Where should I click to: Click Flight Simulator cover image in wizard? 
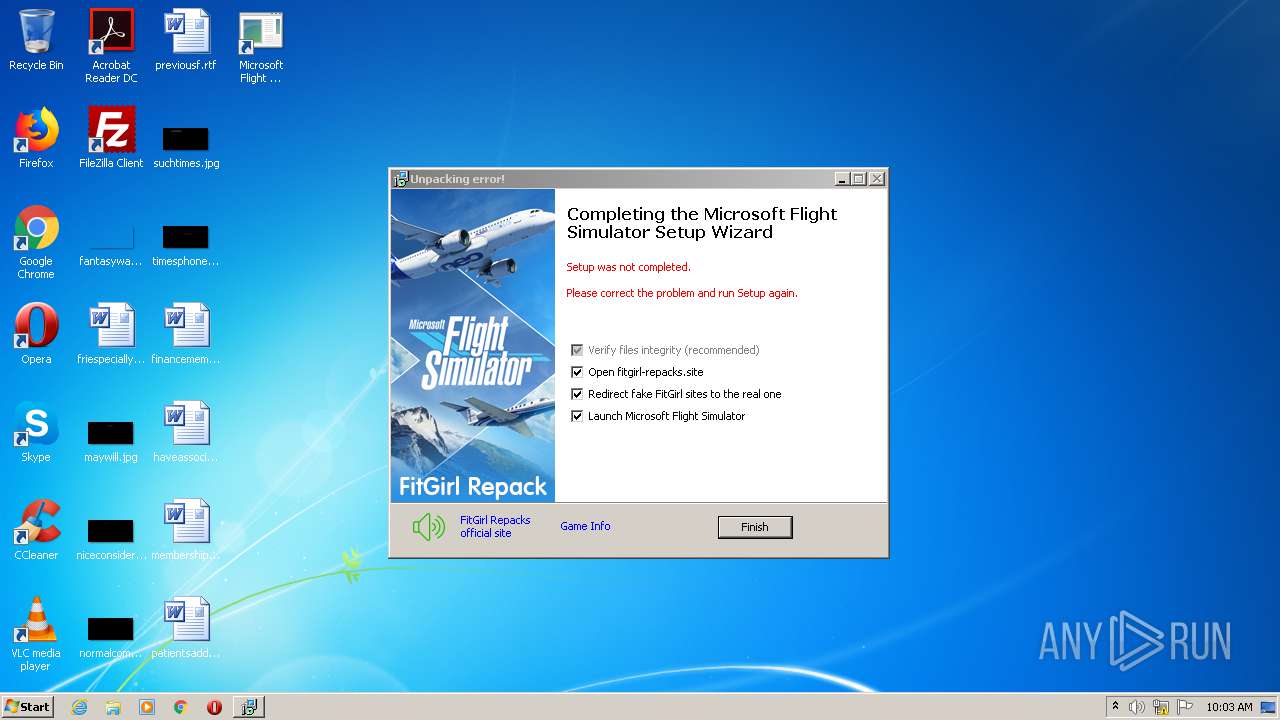coord(473,345)
